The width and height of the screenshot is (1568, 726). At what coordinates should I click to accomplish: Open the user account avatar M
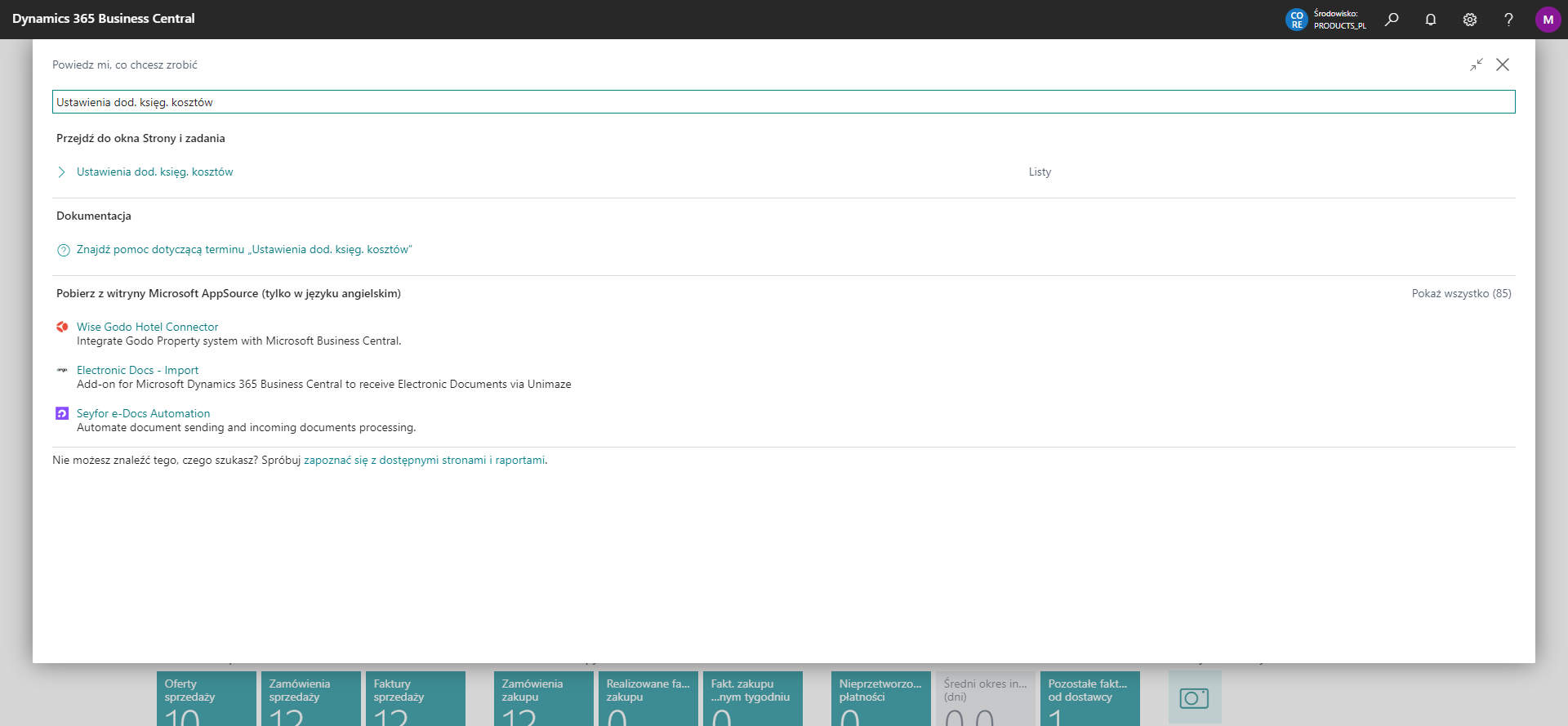pyautogui.click(x=1548, y=20)
